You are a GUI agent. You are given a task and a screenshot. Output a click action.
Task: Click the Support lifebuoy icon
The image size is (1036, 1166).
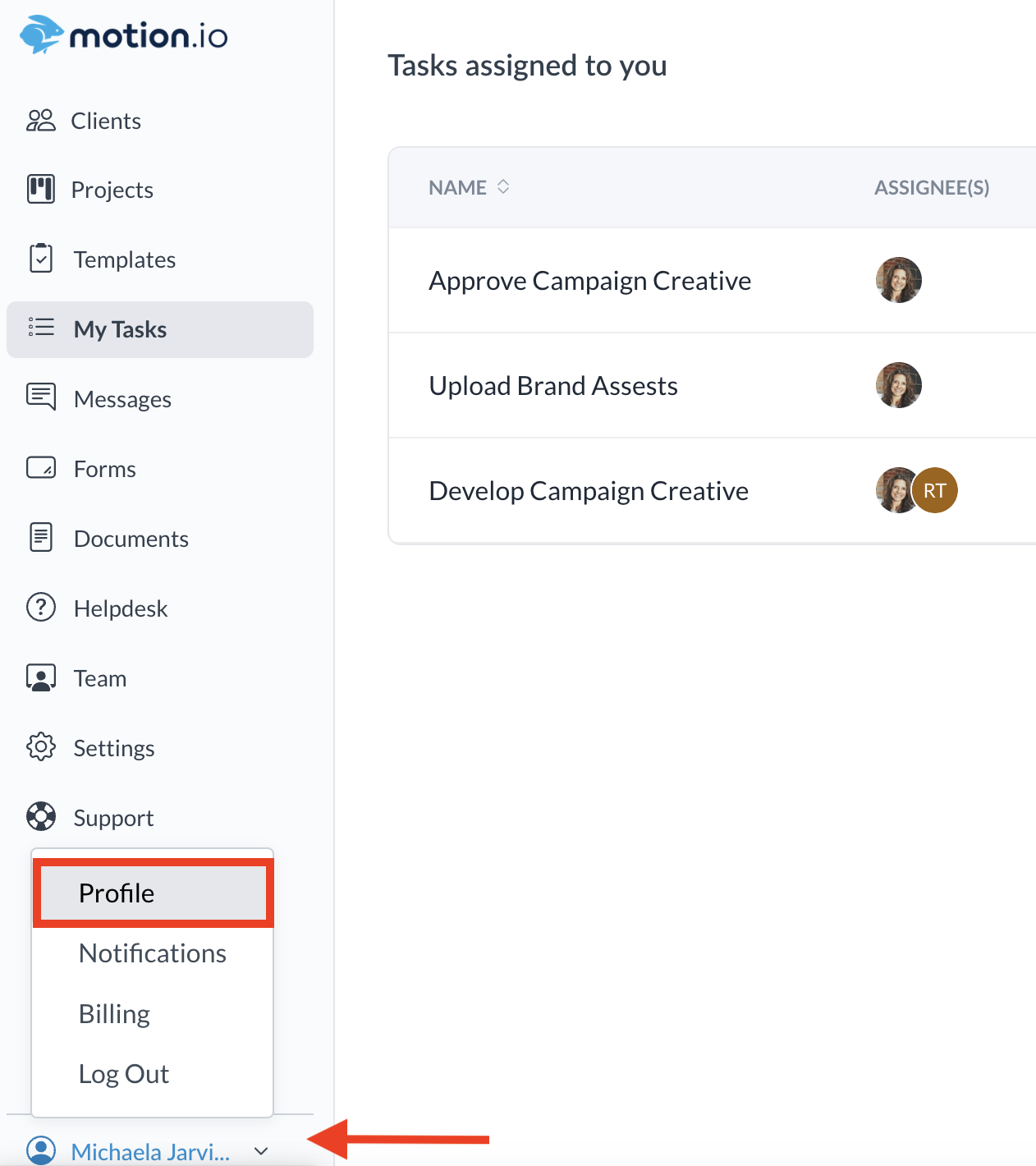click(40, 817)
